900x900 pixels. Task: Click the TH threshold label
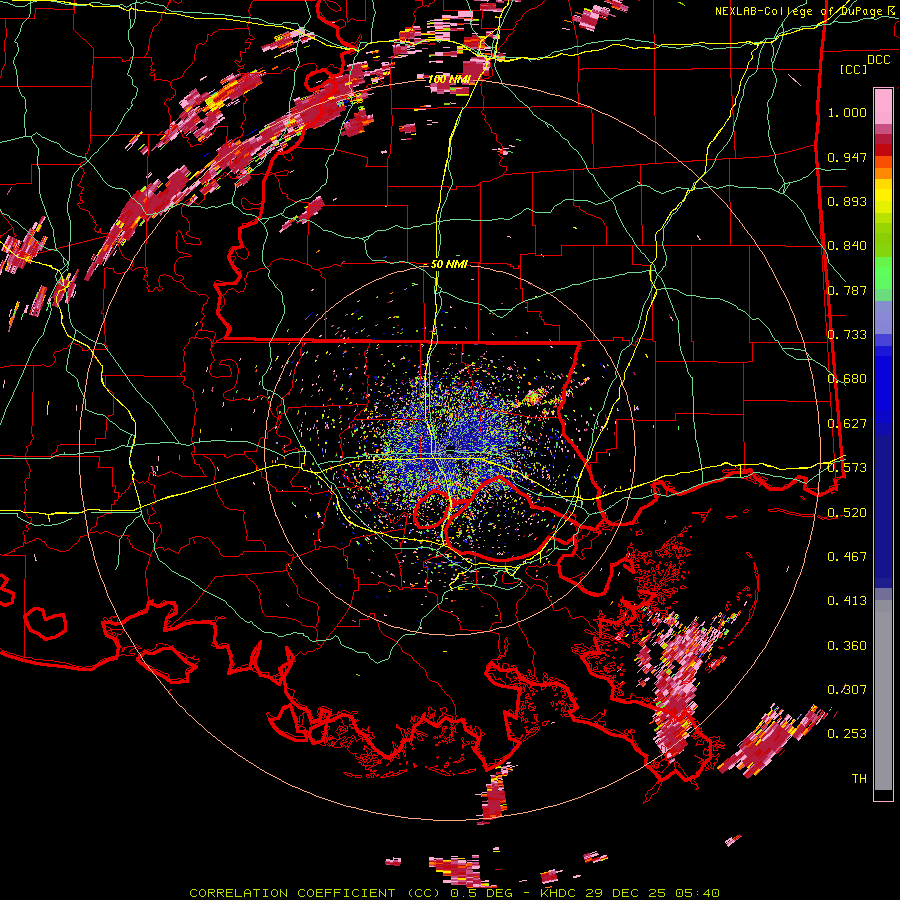click(x=859, y=778)
